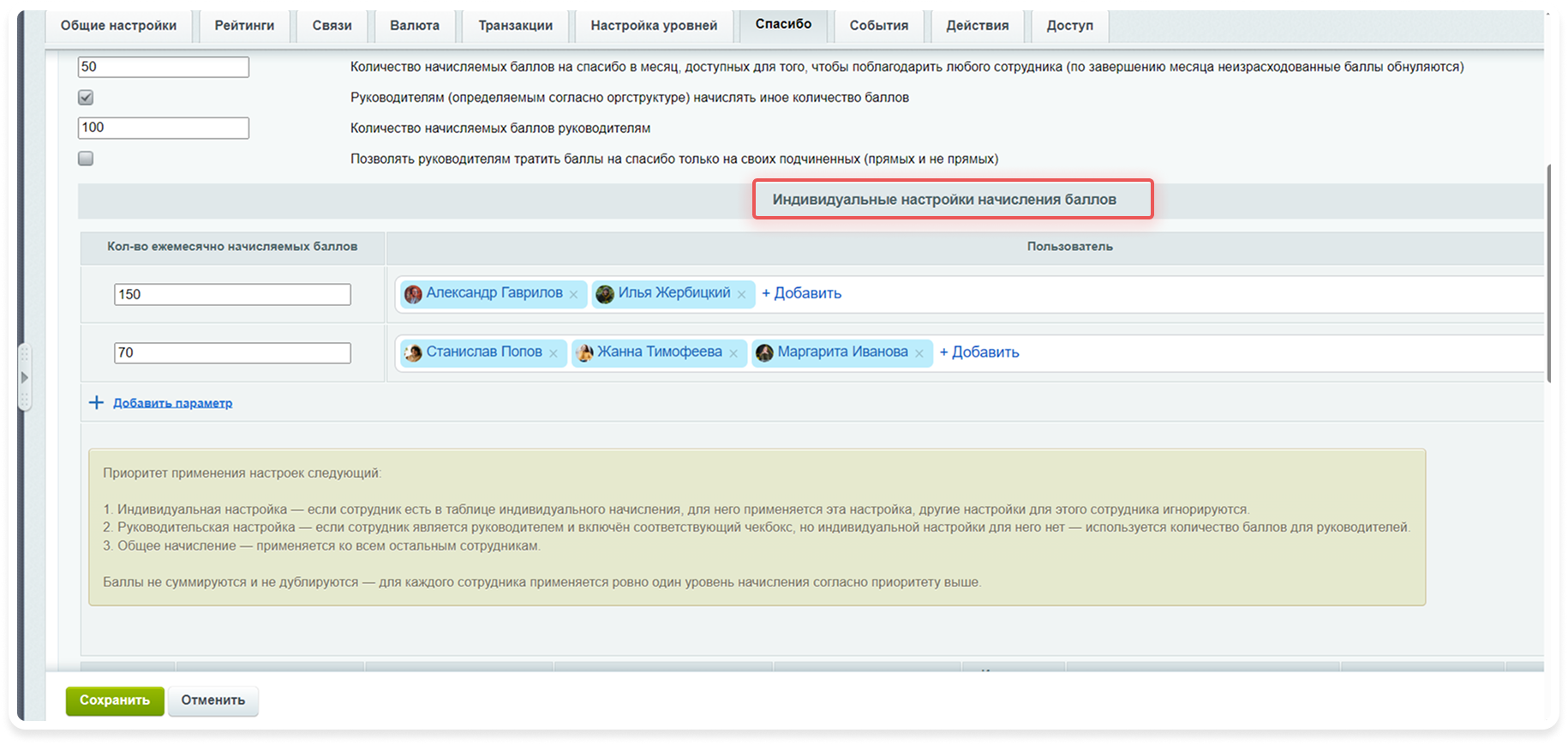Click + Добавить in the 70 points row
The width and height of the screenshot is (1568, 745).
click(x=979, y=352)
